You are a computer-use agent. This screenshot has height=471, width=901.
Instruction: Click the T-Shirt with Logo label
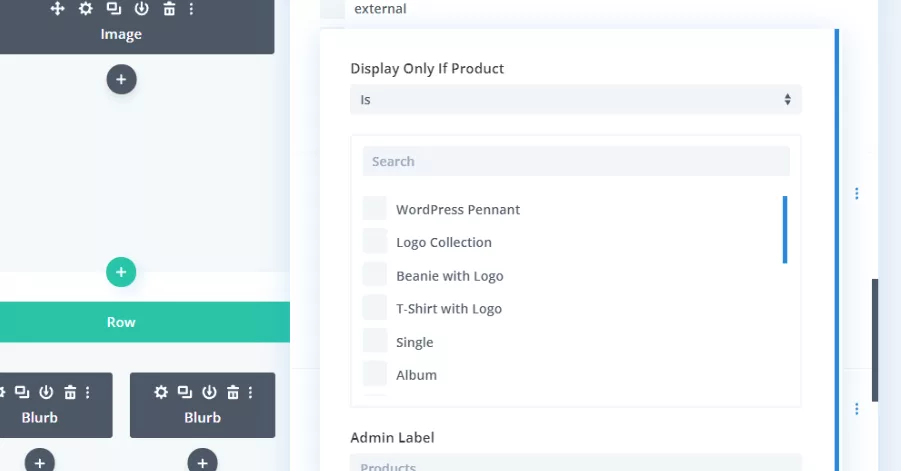(449, 309)
